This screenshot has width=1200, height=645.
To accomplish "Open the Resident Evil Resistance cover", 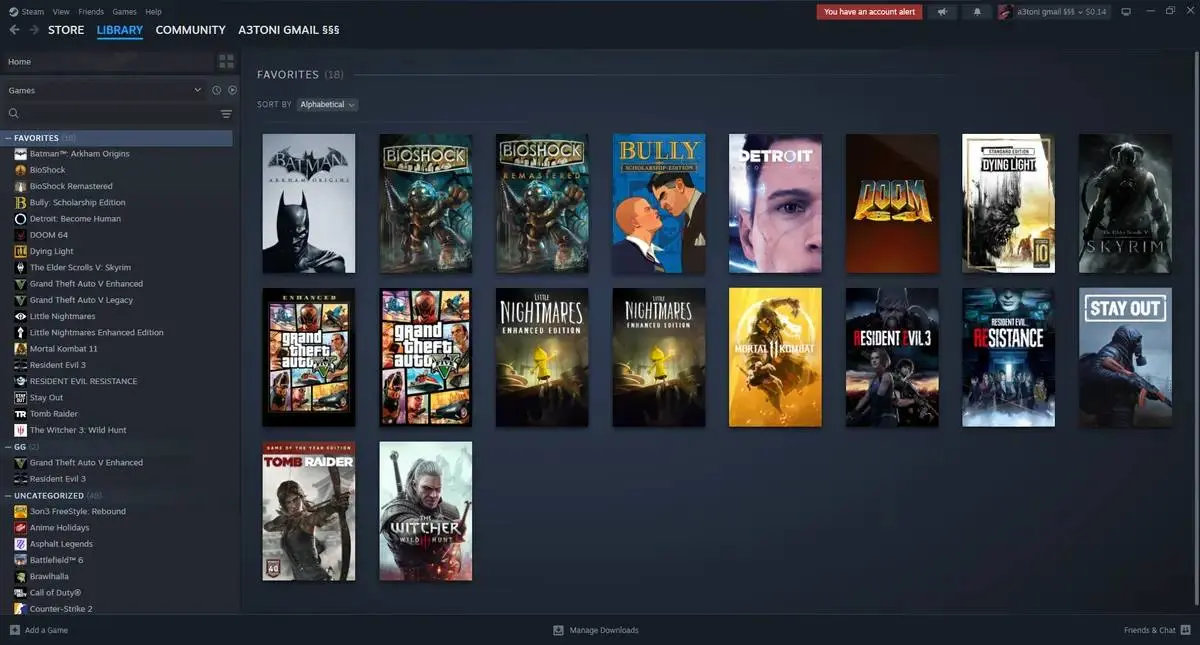I will [1008, 357].
